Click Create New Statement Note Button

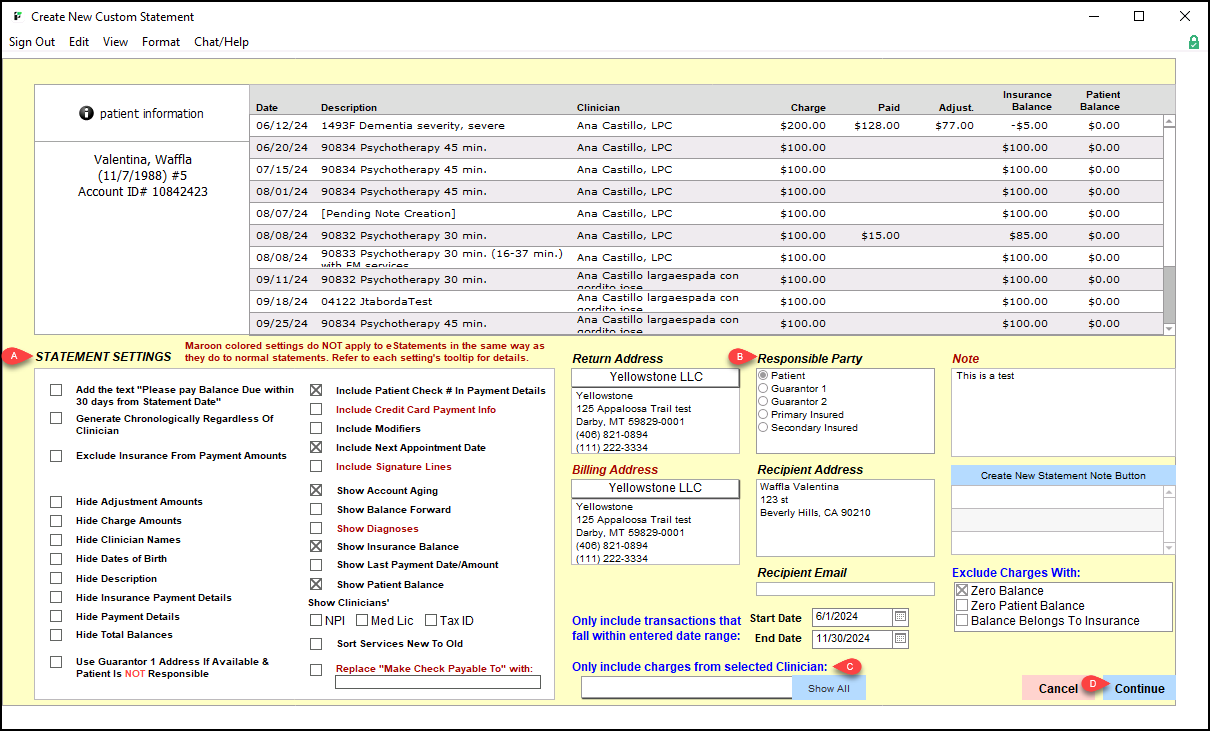[1063, 475]
